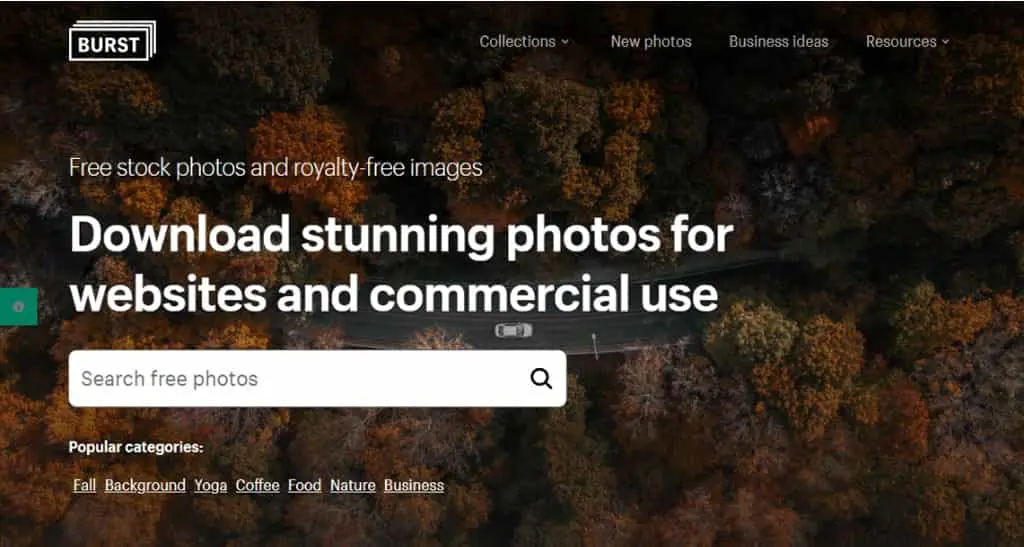Click the white car in hero image
Image resolution: width=1024 pixels, height=547 pixels.
pos(513,330)
